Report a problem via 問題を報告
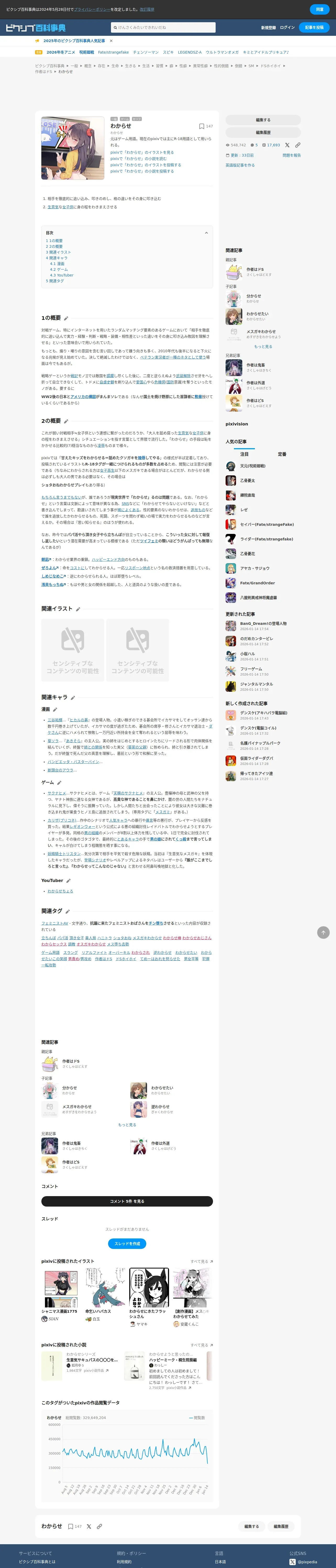336x1568 pixels. pos(292,155)
